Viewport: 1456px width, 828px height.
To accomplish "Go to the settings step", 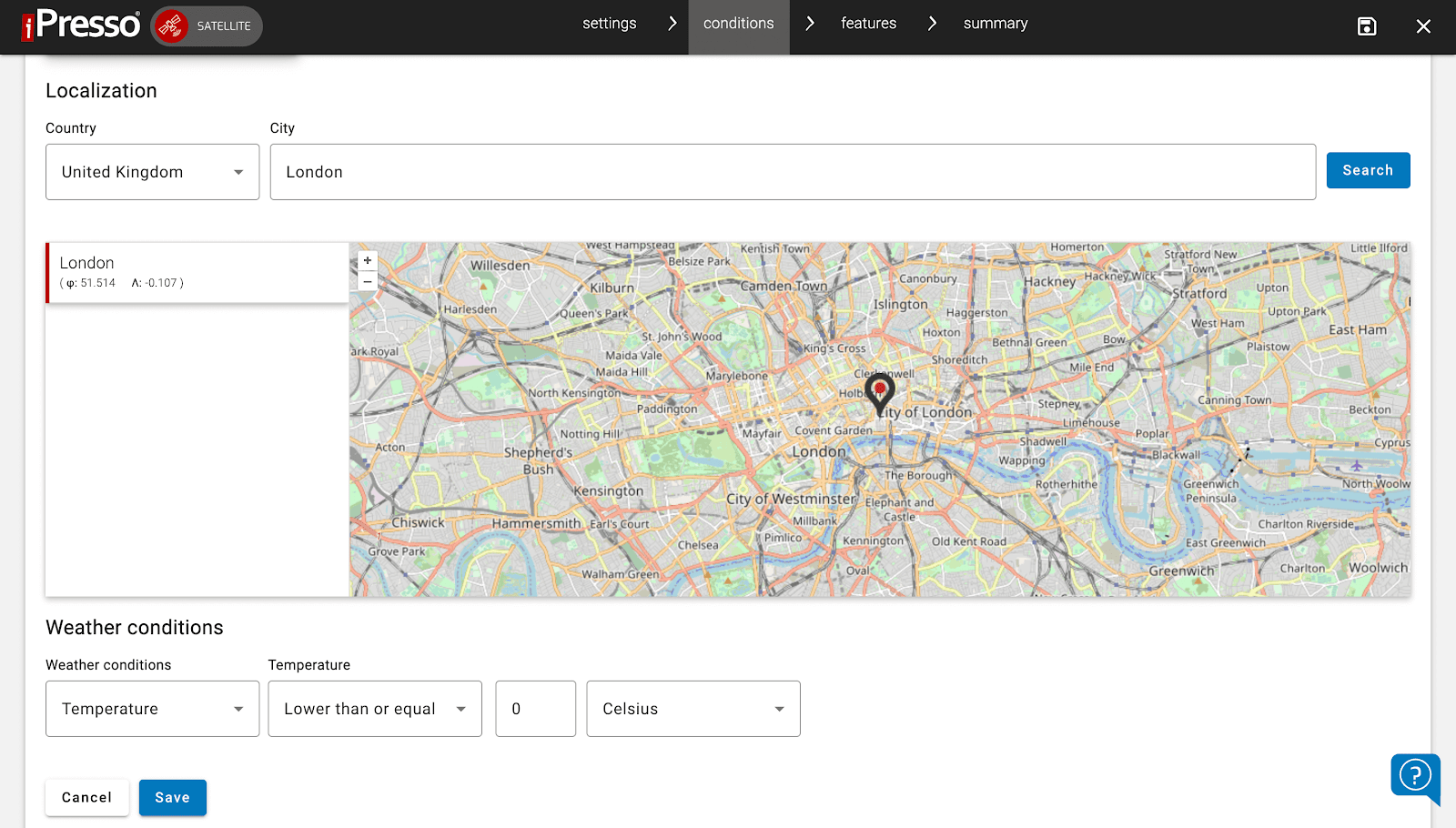I will pyautogui.click(x=609, y=24).
